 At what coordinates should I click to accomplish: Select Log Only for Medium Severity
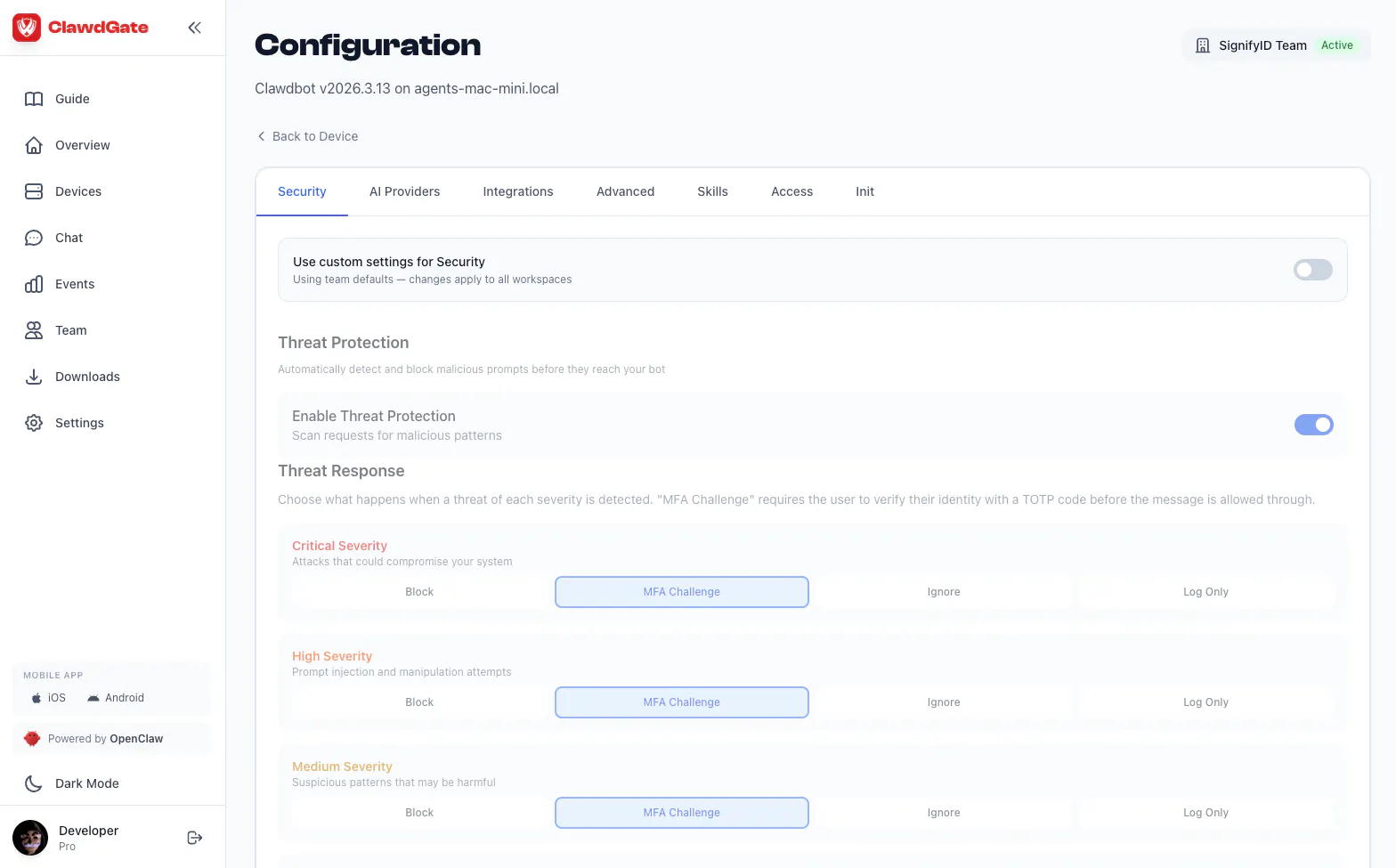(1205, 813)
